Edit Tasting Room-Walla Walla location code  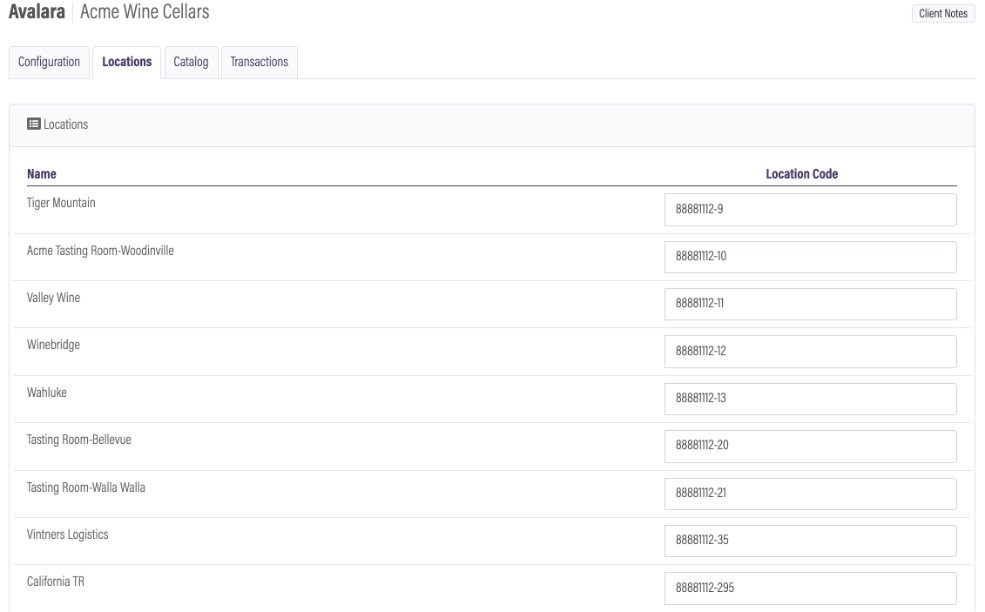[x=810, y=493]
